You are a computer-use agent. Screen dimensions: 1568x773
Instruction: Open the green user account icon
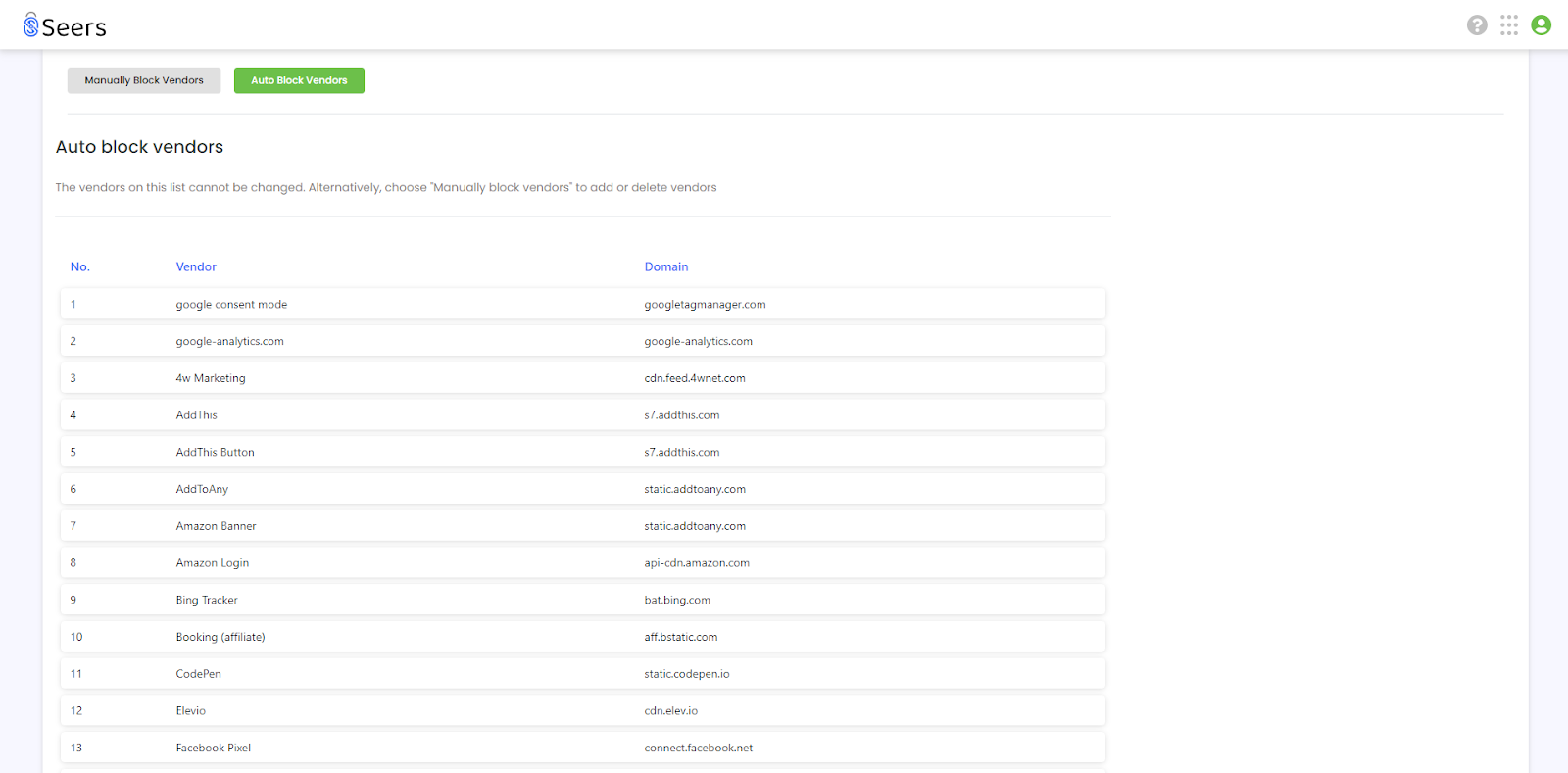coord(1542,25)
